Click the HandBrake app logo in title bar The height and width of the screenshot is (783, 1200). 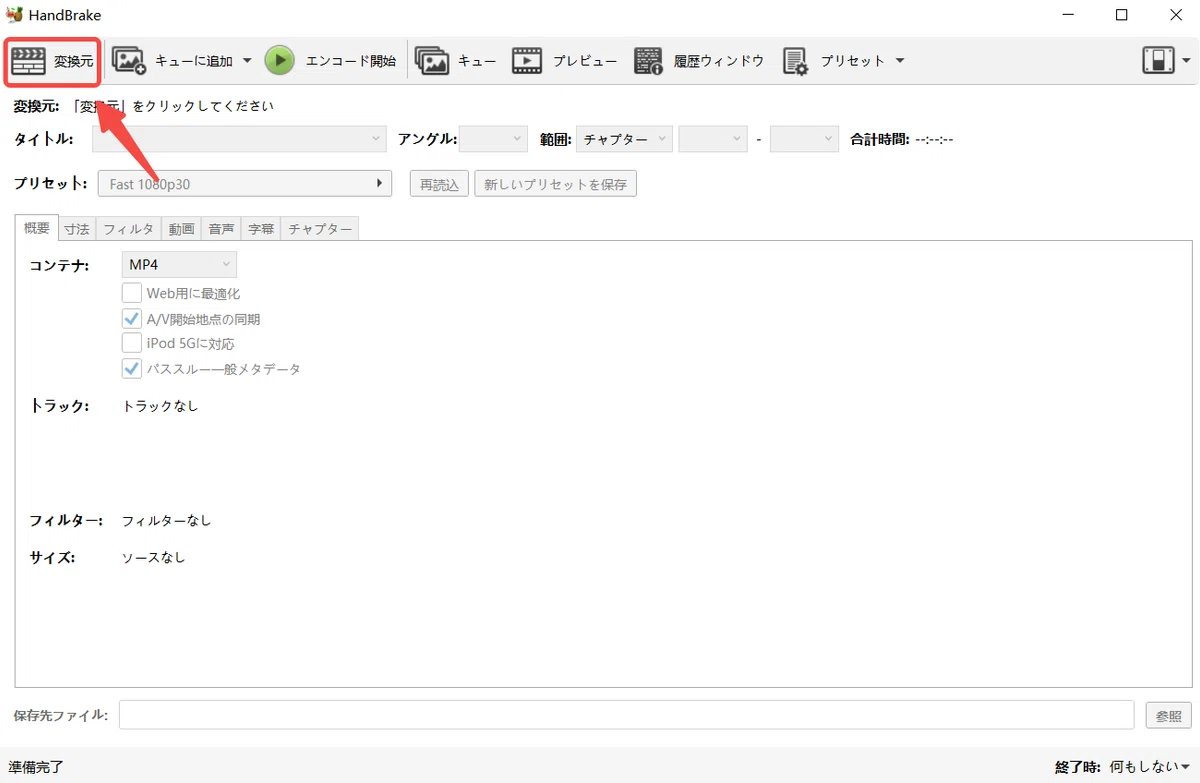coord(14,15)
